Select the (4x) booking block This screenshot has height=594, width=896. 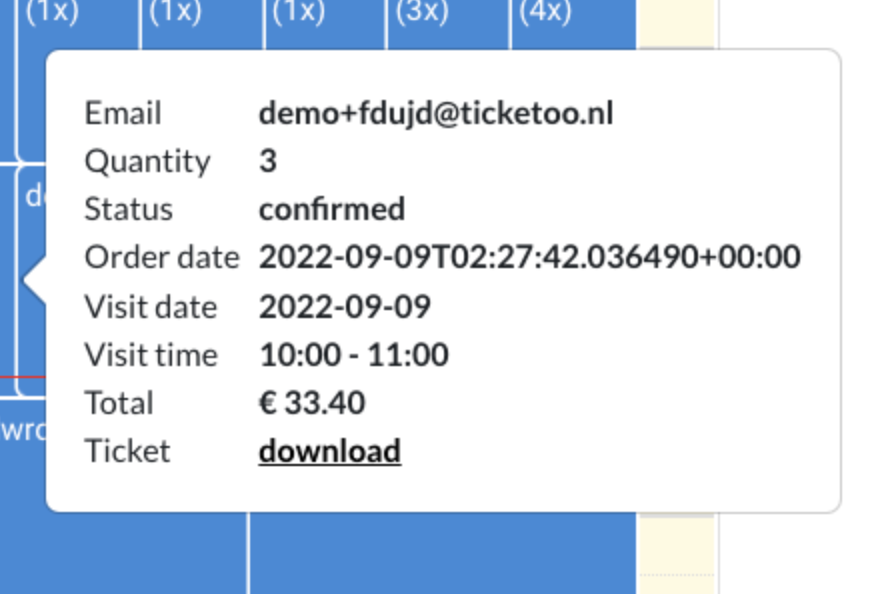pyautogui.click(x=572, y=22)
